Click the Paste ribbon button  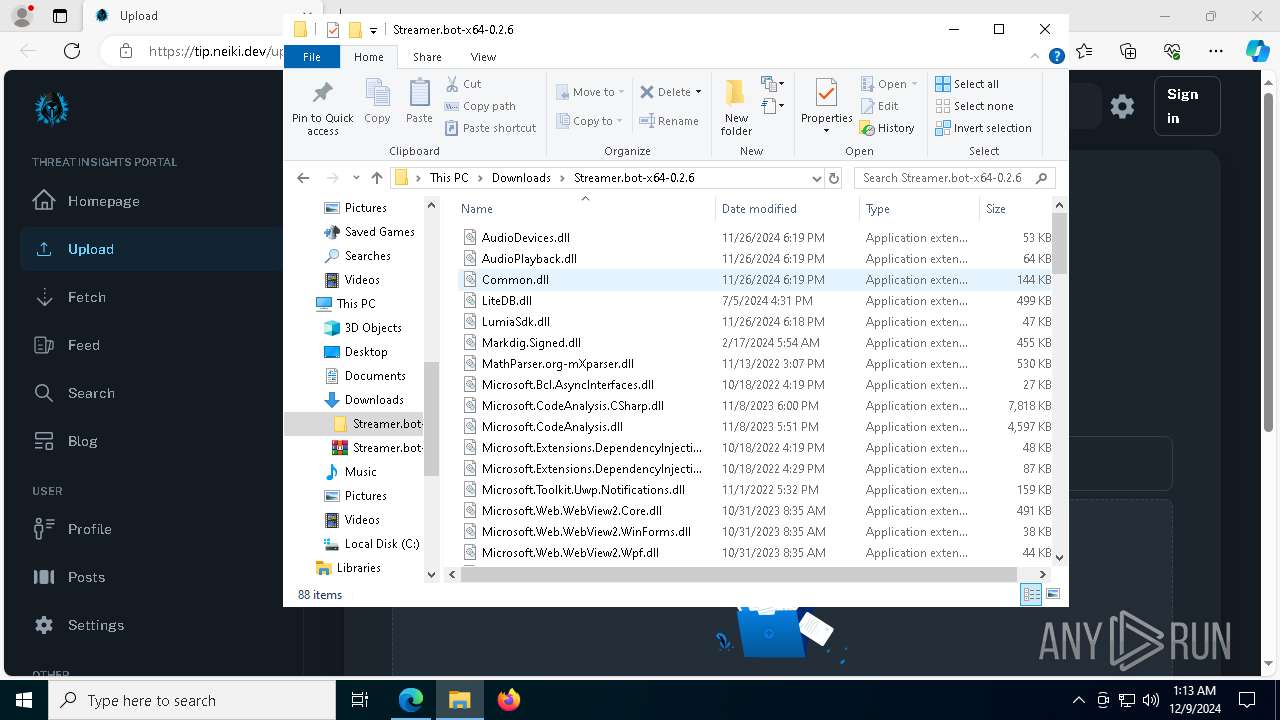(x=419, y=102)
